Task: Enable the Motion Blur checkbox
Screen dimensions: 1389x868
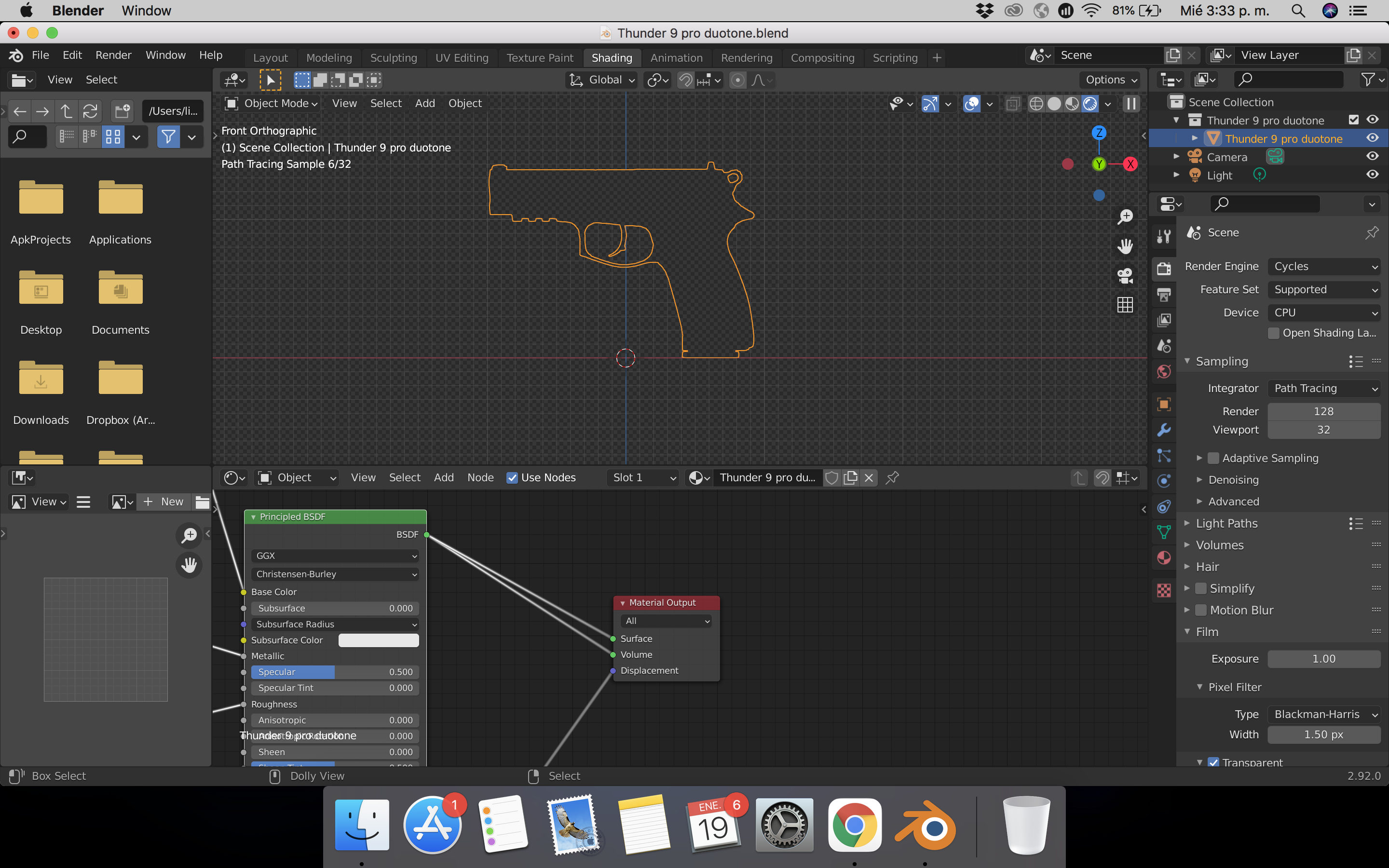Action: pyautogui.click(x=1201, y=610)
